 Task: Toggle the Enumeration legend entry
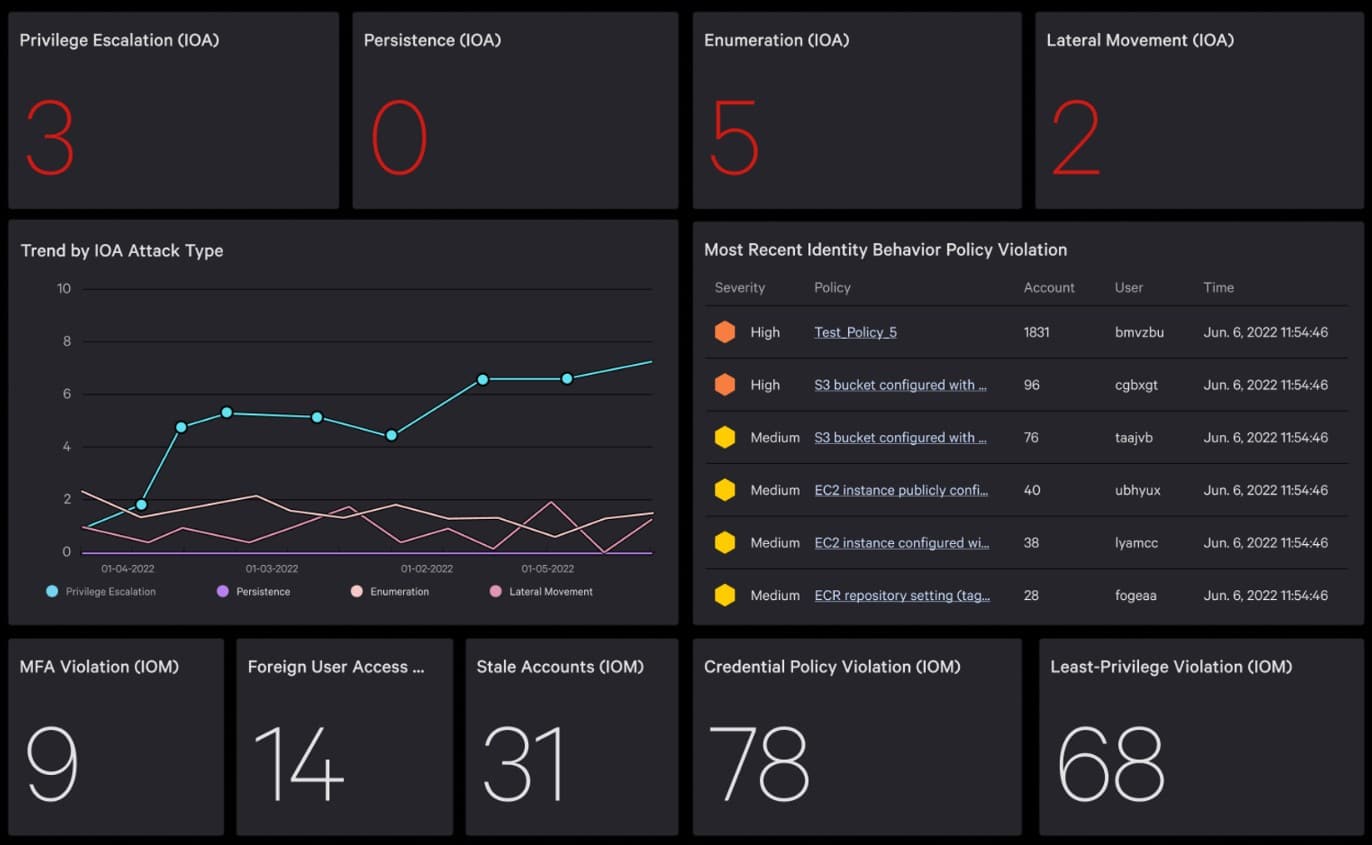tap(390, 592)
